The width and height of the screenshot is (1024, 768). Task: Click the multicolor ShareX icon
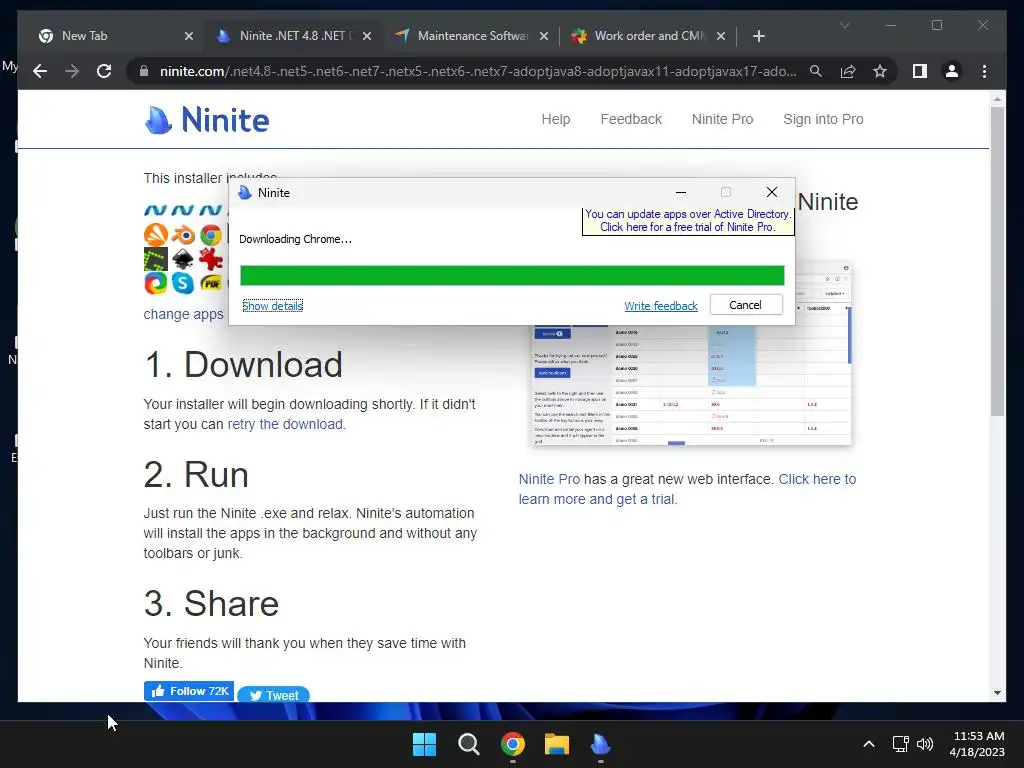coord(156,283)
